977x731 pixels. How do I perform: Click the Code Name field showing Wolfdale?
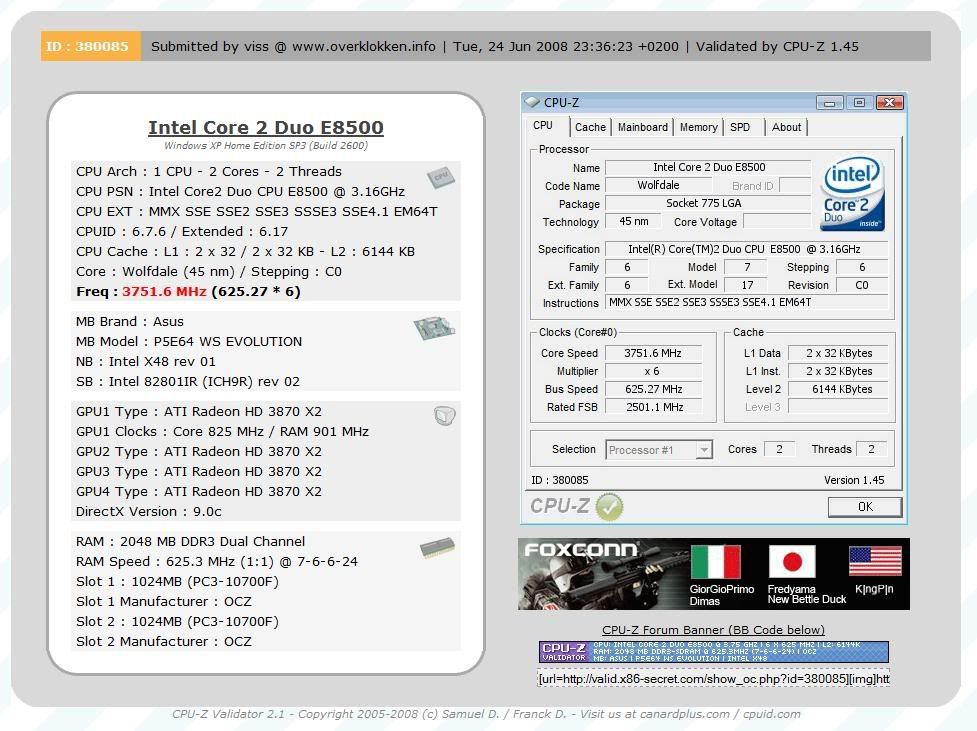[x=658, y=185]
